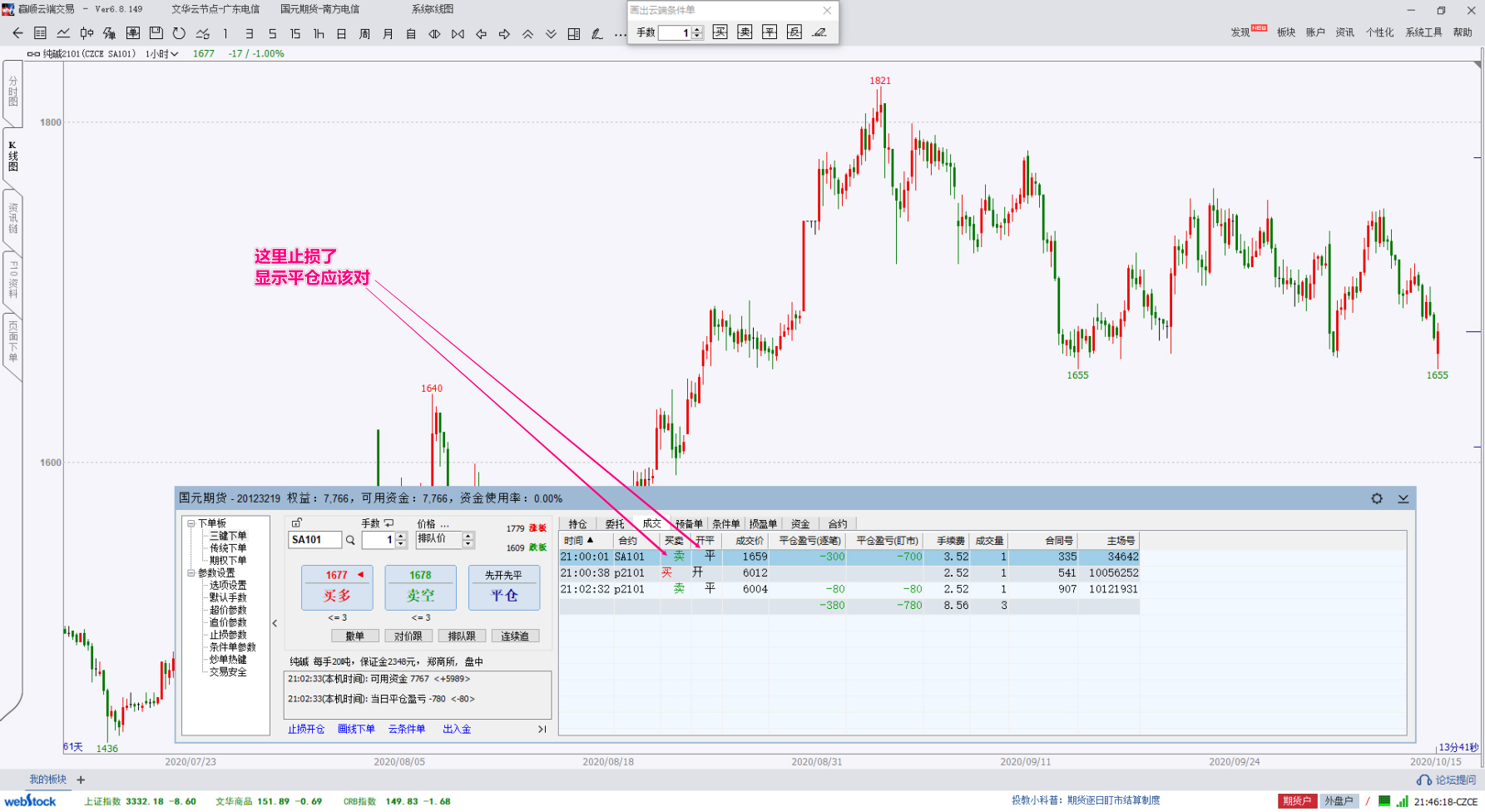The height and width of the screenshot is (812, 1485).
Task: Switch to the 持仓 tab
Action: click(577, 524)
